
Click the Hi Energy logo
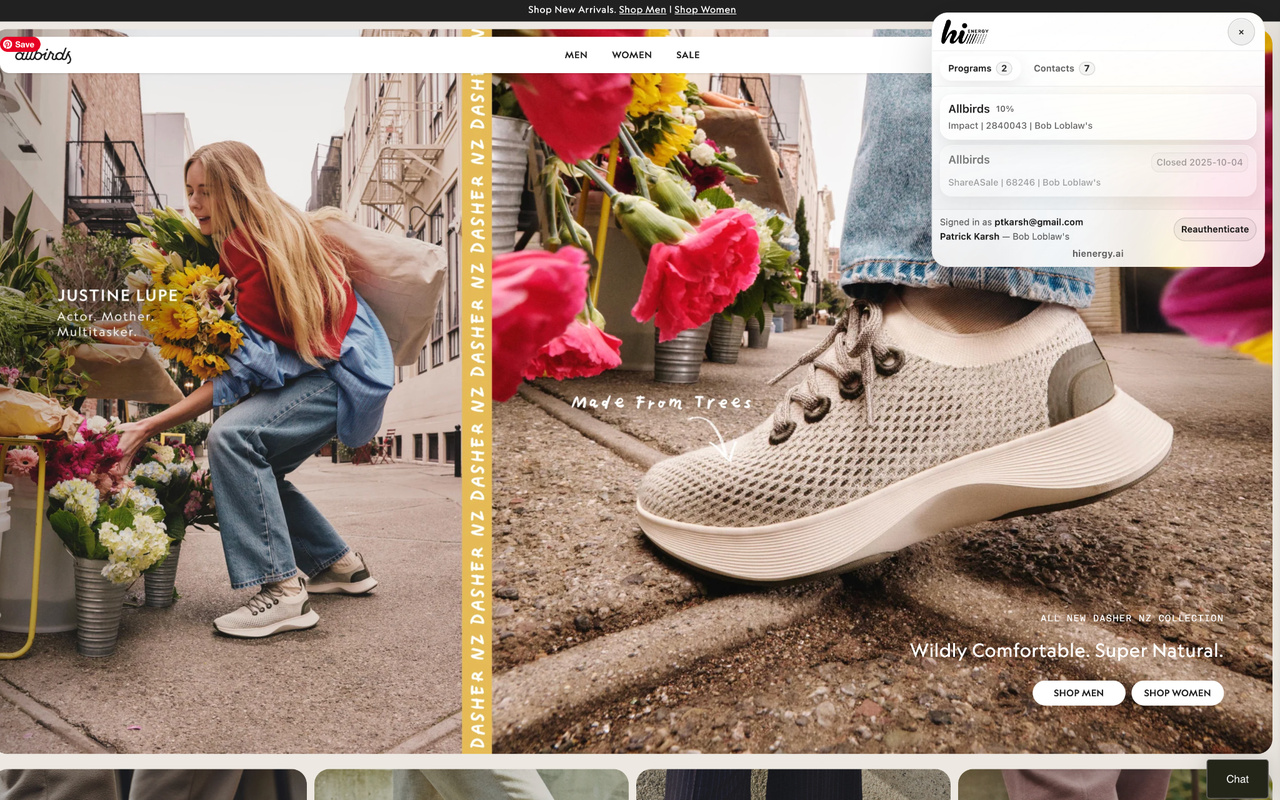964,33
